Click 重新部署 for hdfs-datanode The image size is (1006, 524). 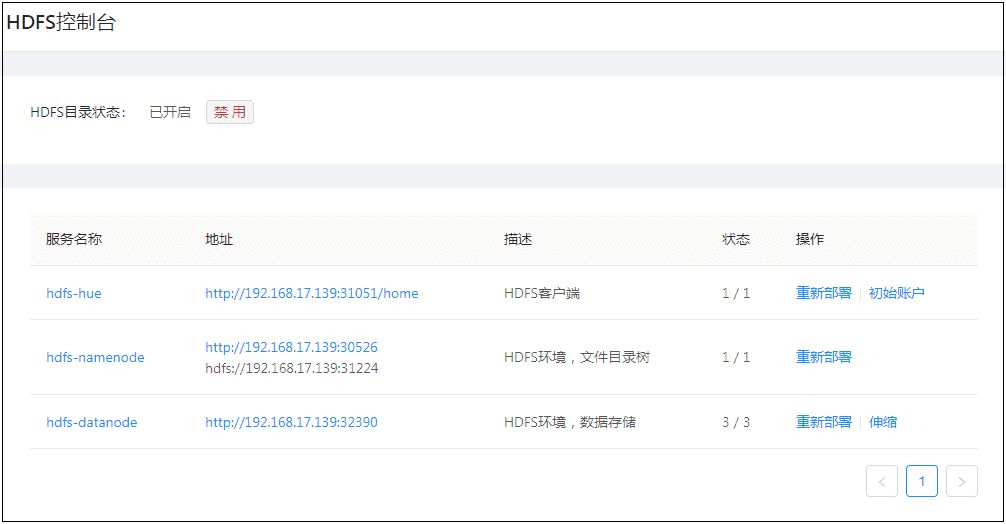pos(824,422)
